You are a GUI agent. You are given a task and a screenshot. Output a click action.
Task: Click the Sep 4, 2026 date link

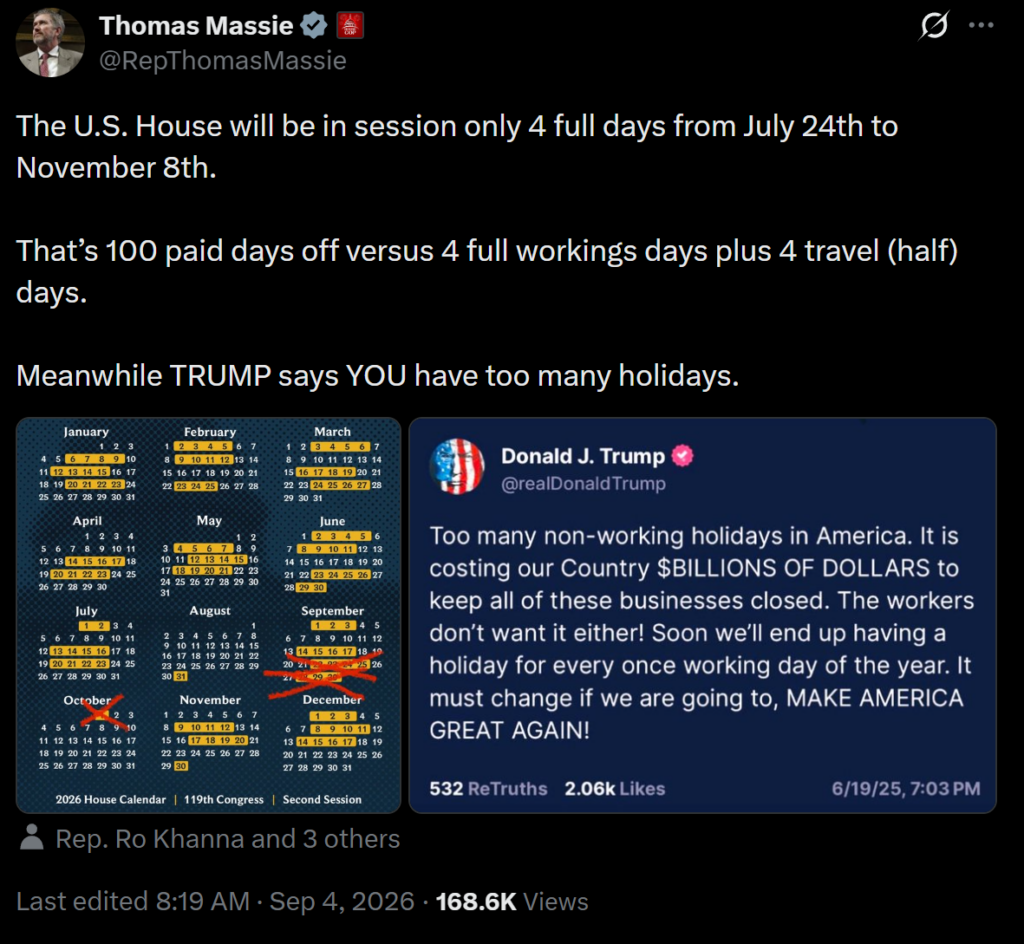click(342, 902)
